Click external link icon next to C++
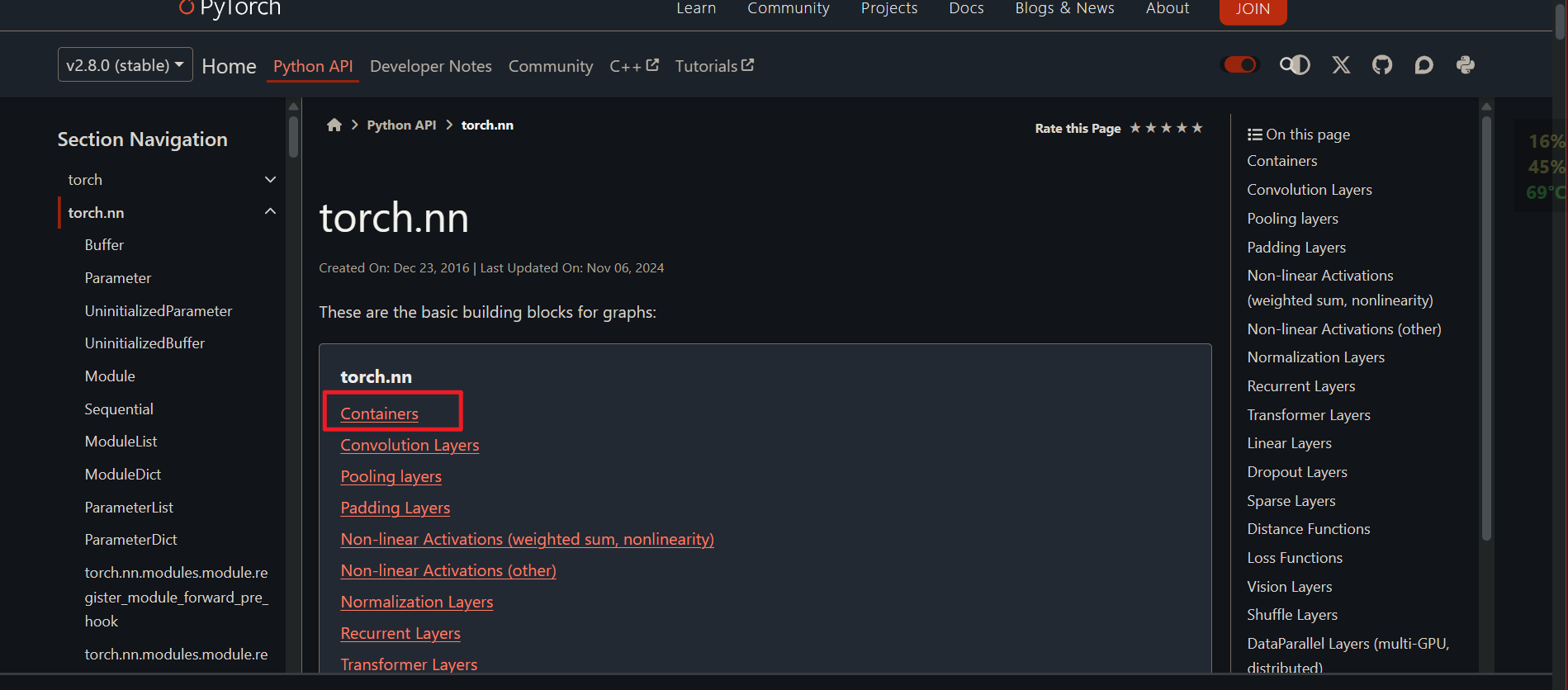The image size is (1568, 690). pyautogui.click(x=652, y=64)
